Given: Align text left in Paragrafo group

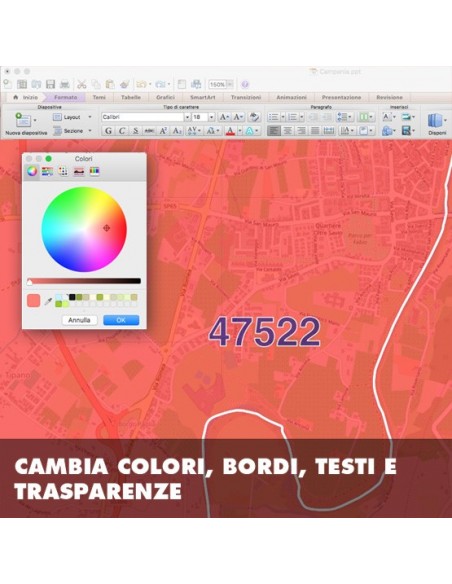Looking at the screenshot, I should pyautogui.click(x=274, y=131).
